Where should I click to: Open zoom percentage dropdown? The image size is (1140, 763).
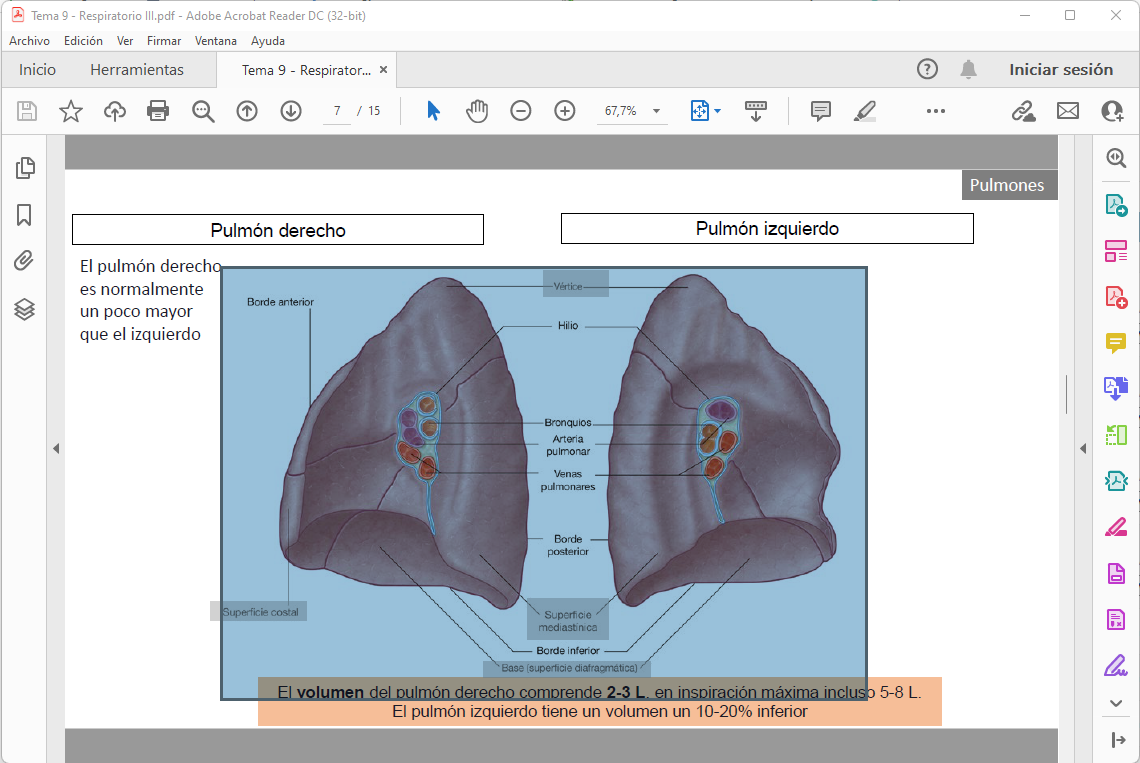pyautogui.click(x=657, y=111)
